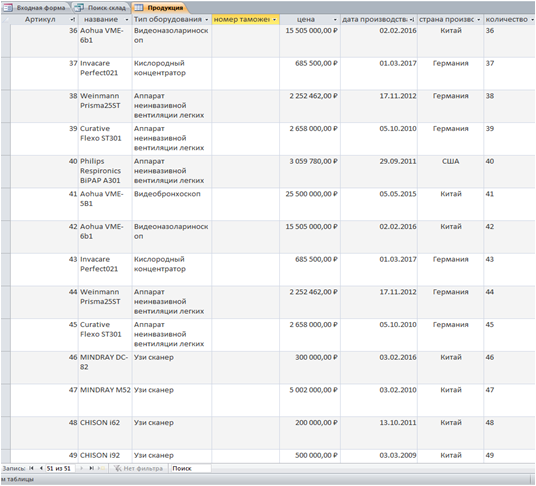Click the 'CHISON i92' name cell
The height and width of the screenshot is (486, 536).
click(x=105, y=457)
